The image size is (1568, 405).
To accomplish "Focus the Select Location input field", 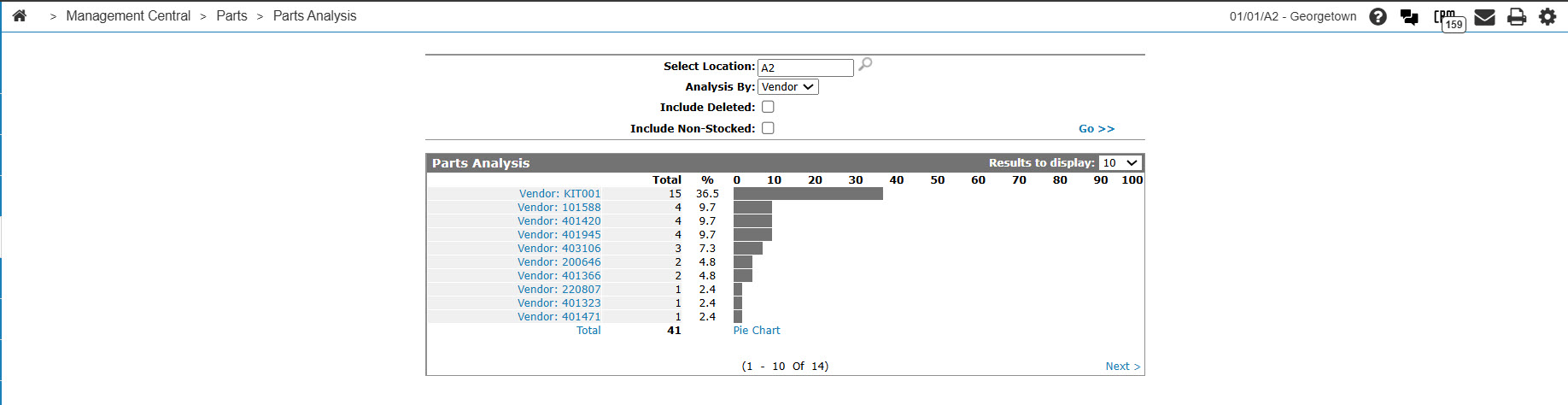I will (x=805, y=67).
